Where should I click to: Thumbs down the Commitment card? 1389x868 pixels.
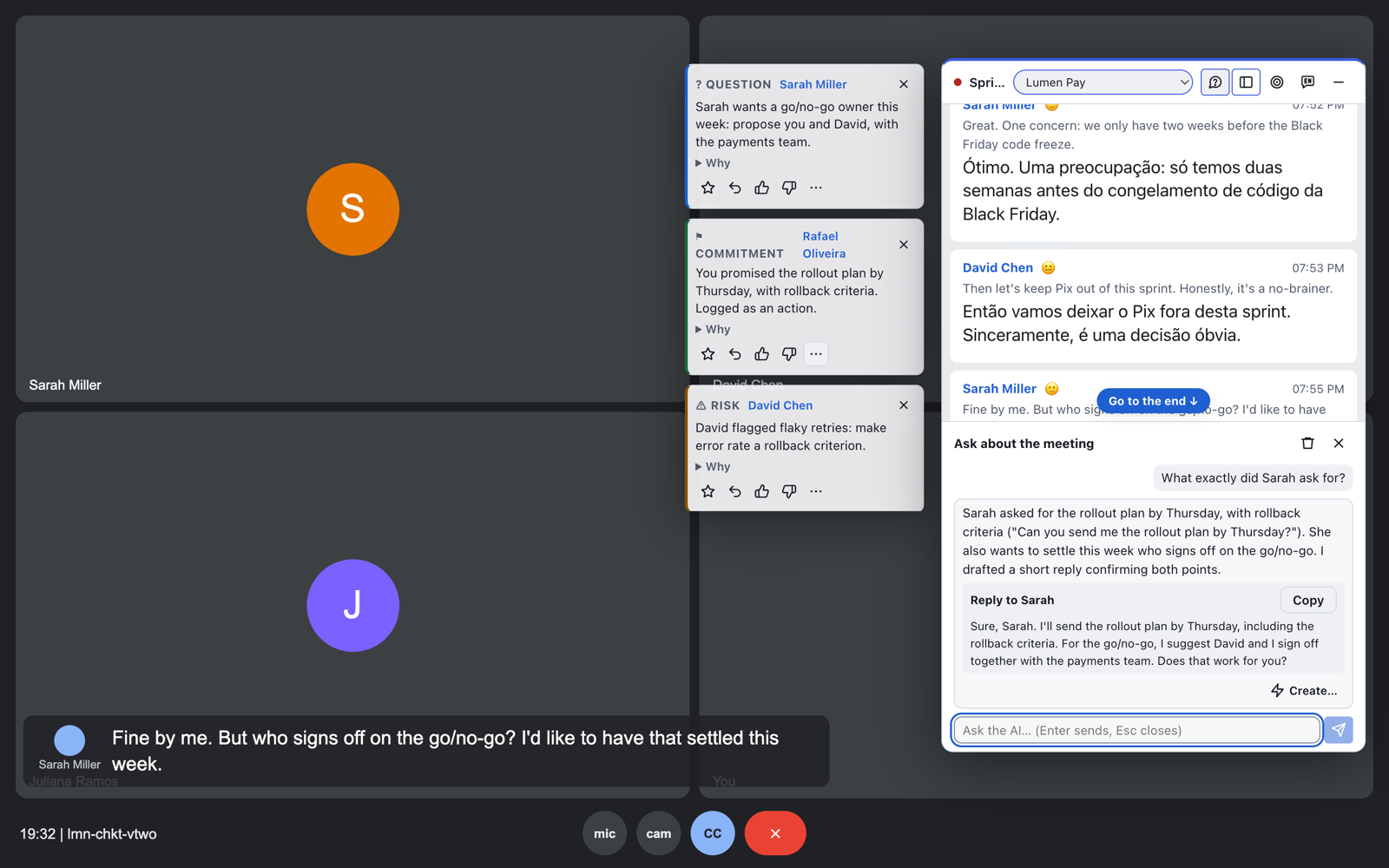click(x=789, y=354)
